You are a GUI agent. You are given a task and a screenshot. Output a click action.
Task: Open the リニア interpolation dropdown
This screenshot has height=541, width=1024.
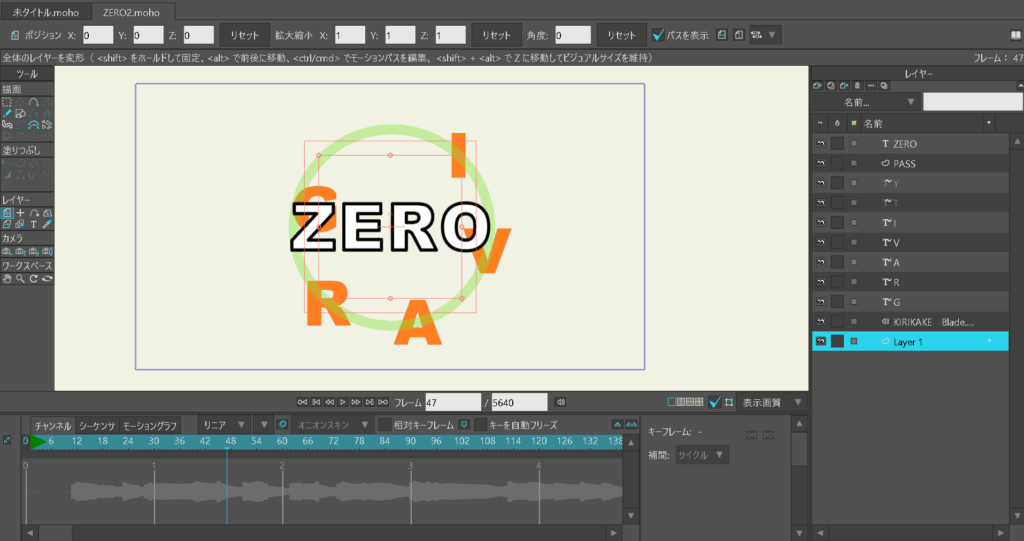click(223, 425)
